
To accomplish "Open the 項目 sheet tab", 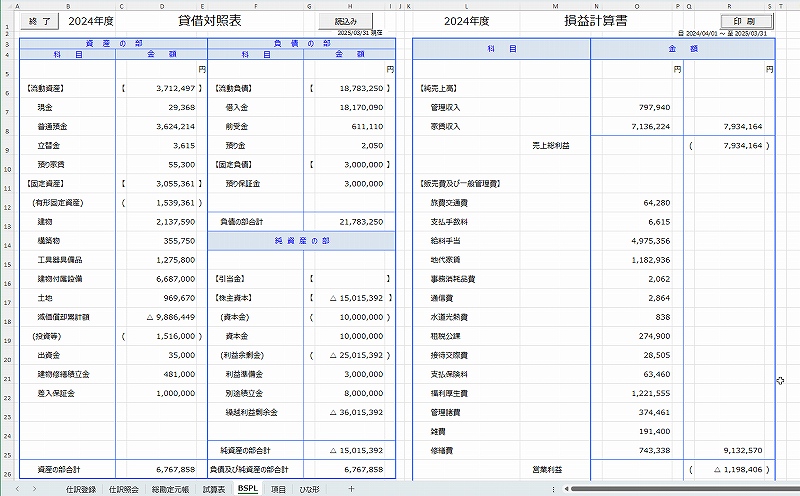I will click(x=279, y=488).
